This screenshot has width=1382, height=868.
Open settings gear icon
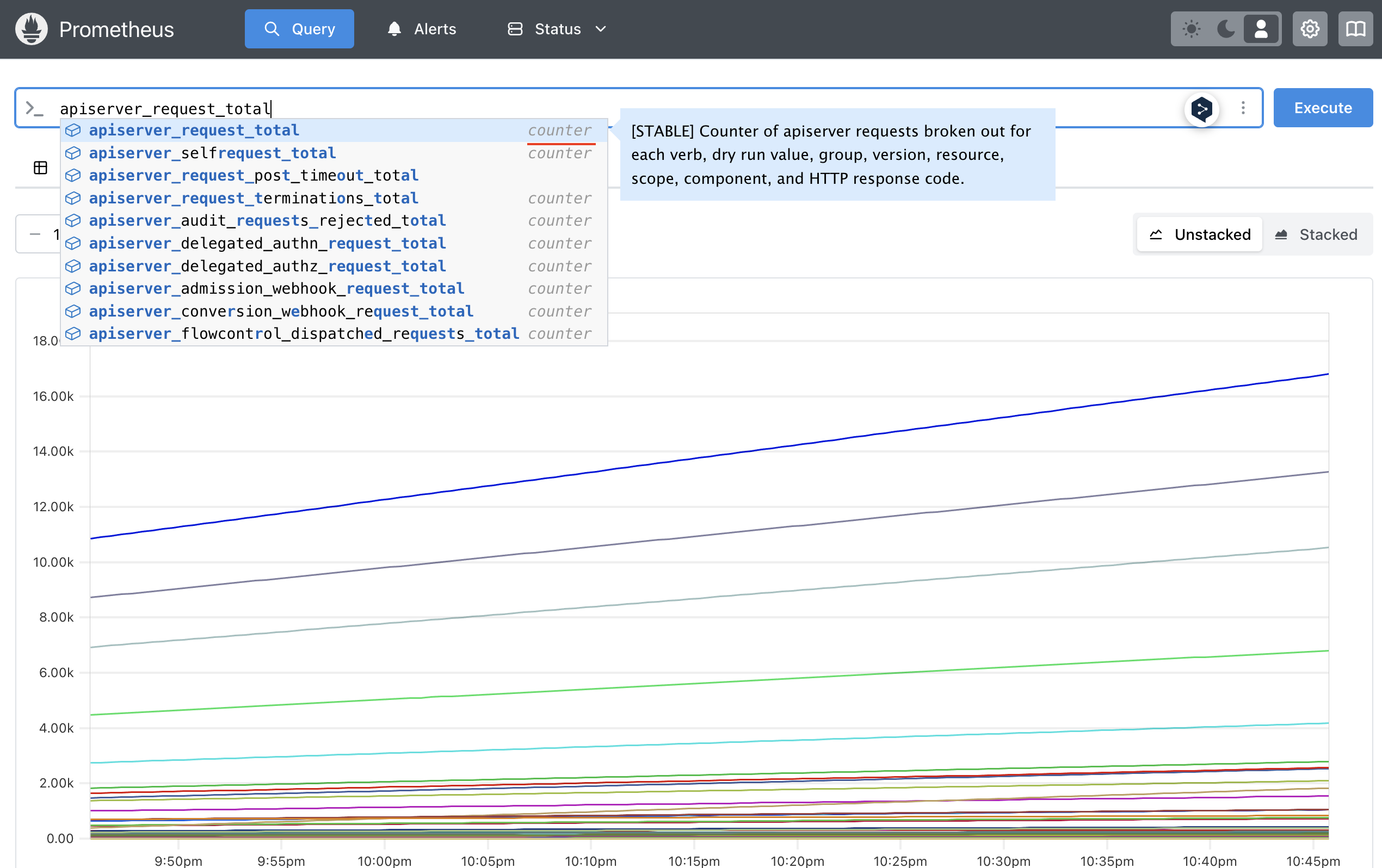[1310, 29]
